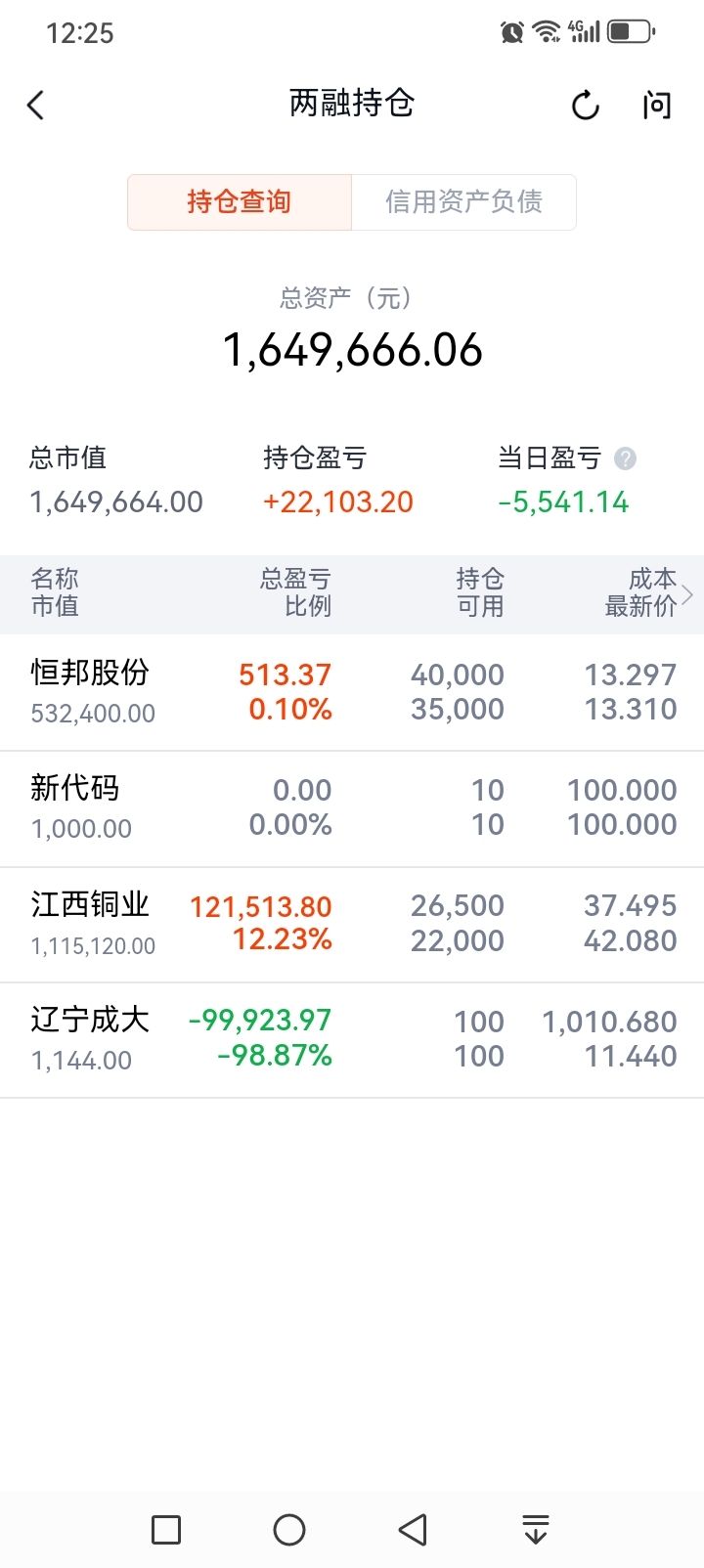Expand more columns via header chevron
Viewport: 704px width, 1568px height.
pyautogui.click(x=688, y=593)
